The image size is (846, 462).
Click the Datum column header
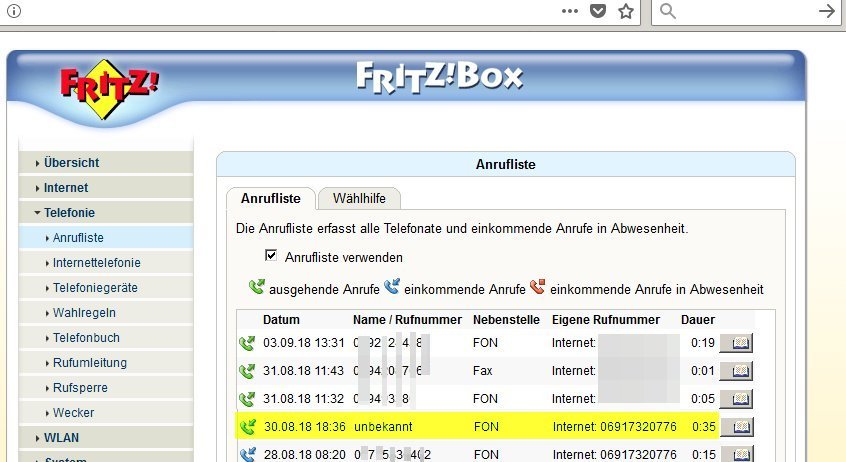click(281, 320)
